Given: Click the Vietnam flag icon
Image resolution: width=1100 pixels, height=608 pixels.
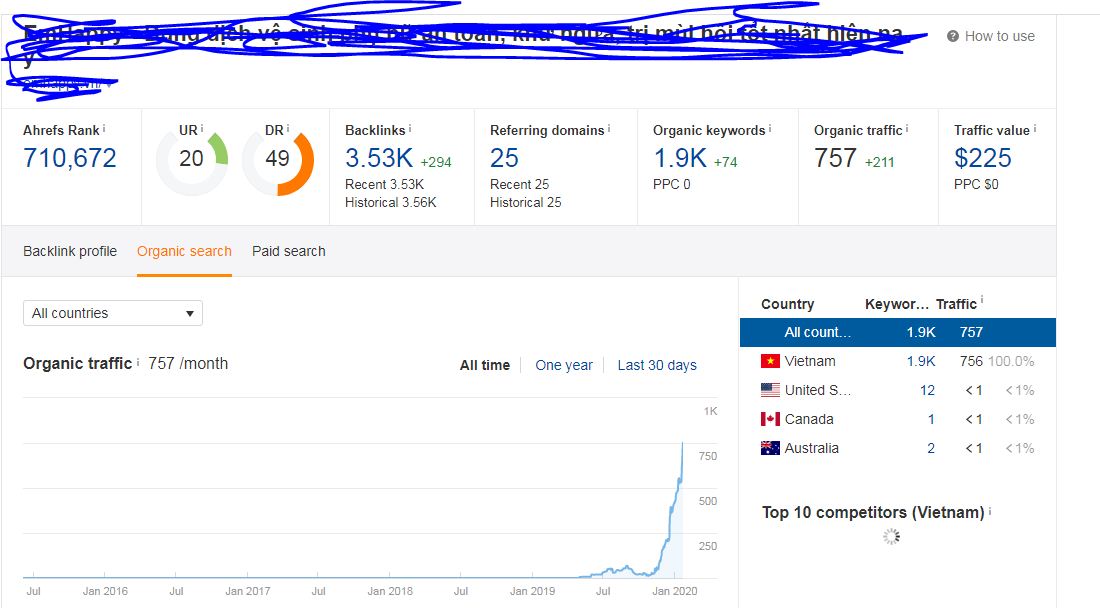Looking at the screenshot, I should [x=770, y=361].
